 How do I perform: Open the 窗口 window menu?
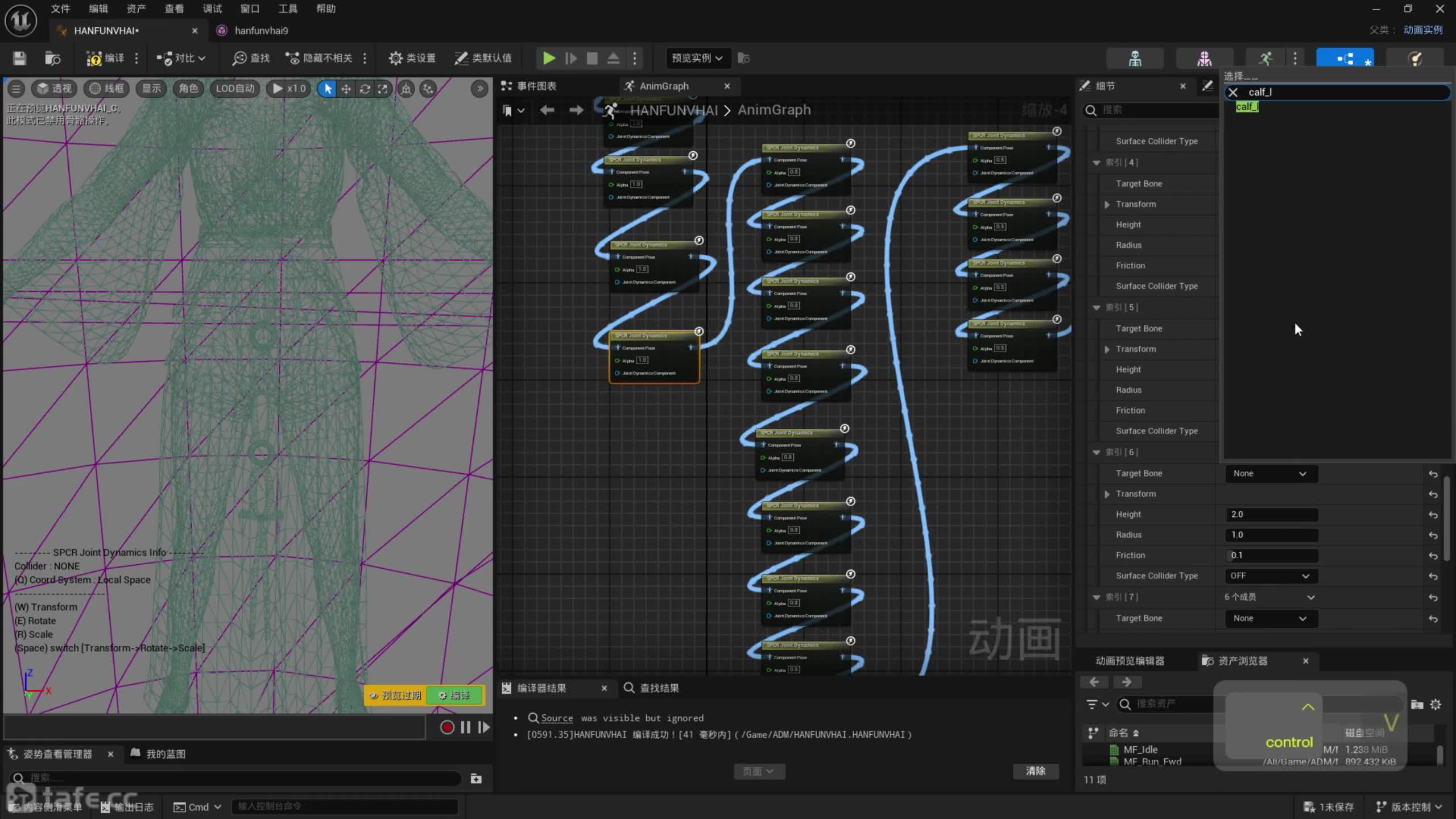pos(250,9)
